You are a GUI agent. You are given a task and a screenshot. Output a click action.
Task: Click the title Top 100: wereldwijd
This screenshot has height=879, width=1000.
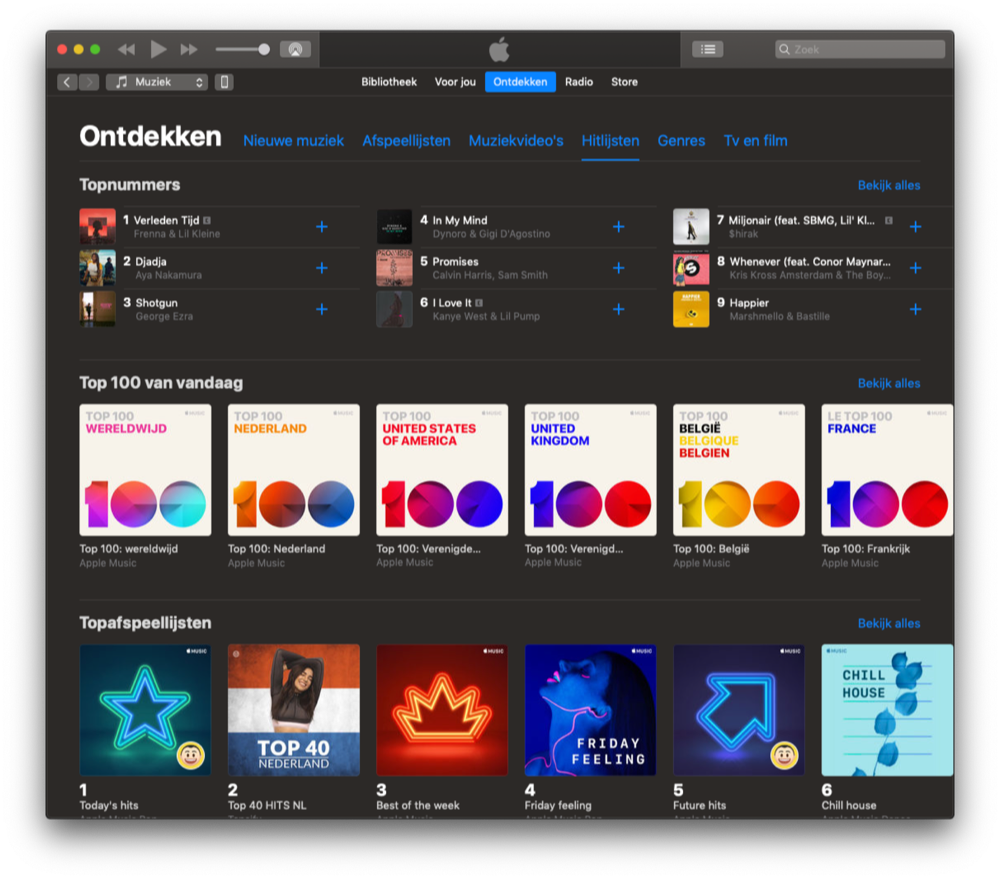129,549
